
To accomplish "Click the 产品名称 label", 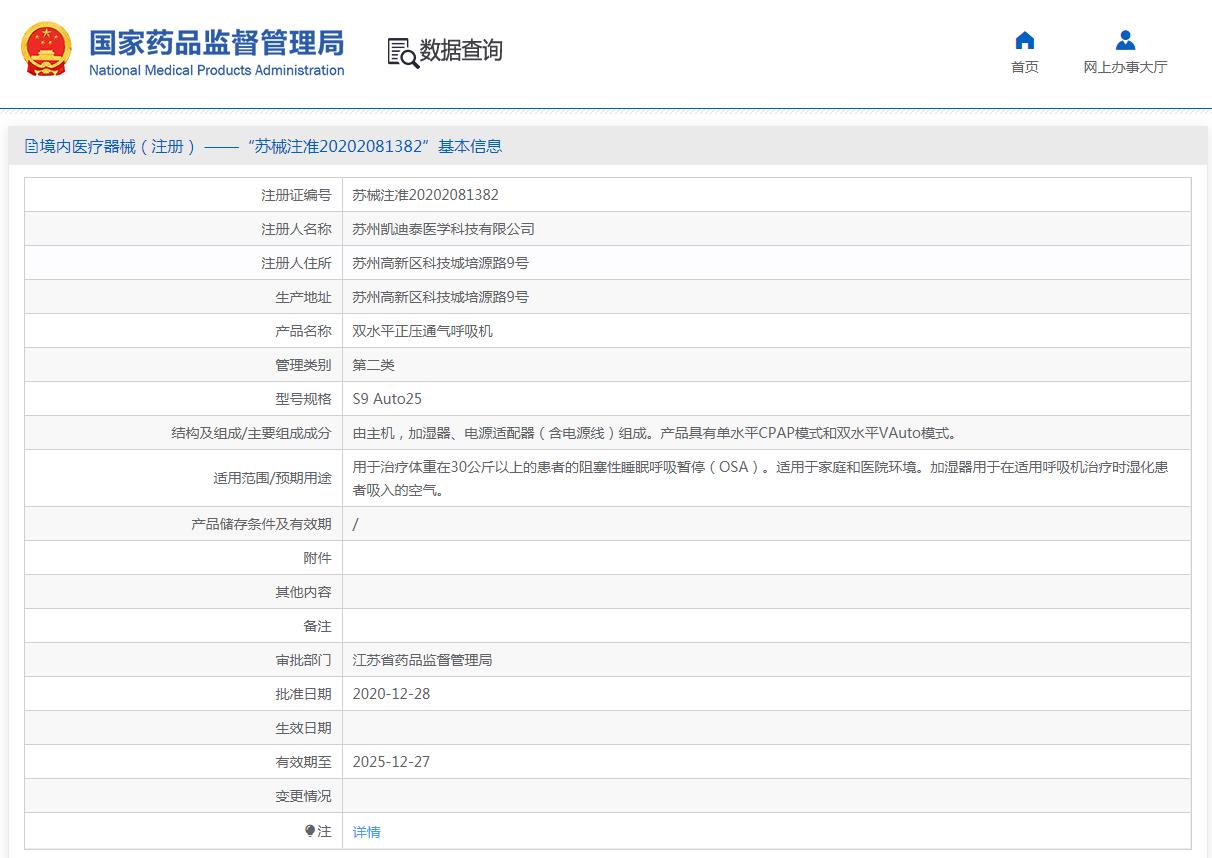I will 303,331.
